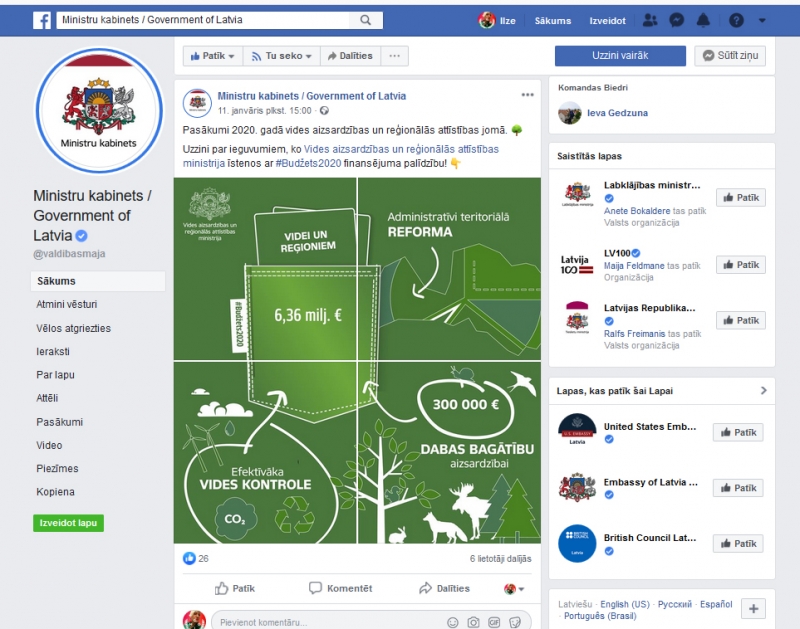
Task: Open the help question mark icon
Action: point(736,20)
